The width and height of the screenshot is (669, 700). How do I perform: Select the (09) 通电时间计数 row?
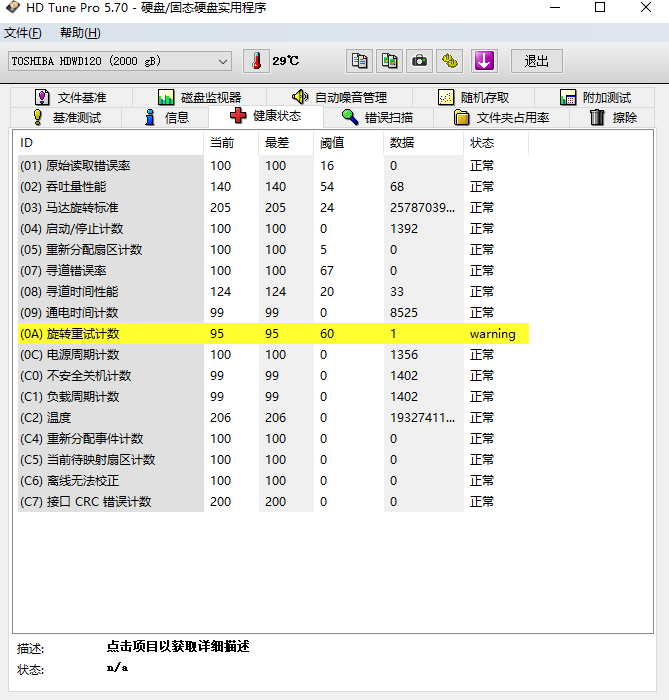pyautogui.click(x=274, y=312)
